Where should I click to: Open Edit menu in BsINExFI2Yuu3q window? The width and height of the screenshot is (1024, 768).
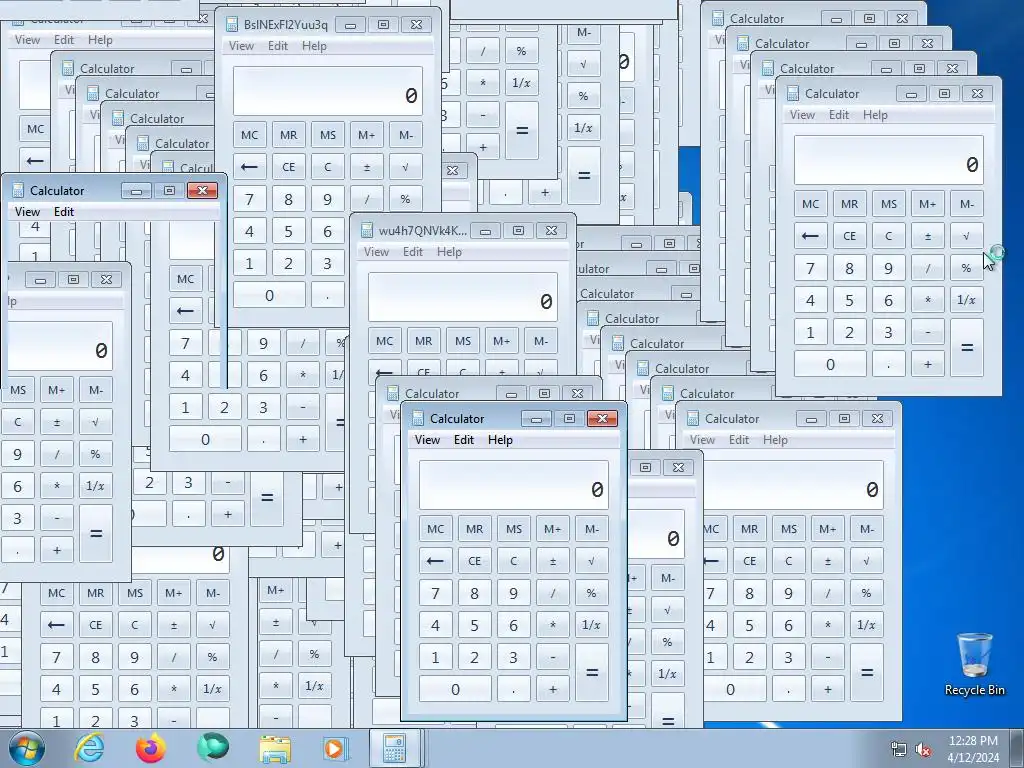(278, 46)
